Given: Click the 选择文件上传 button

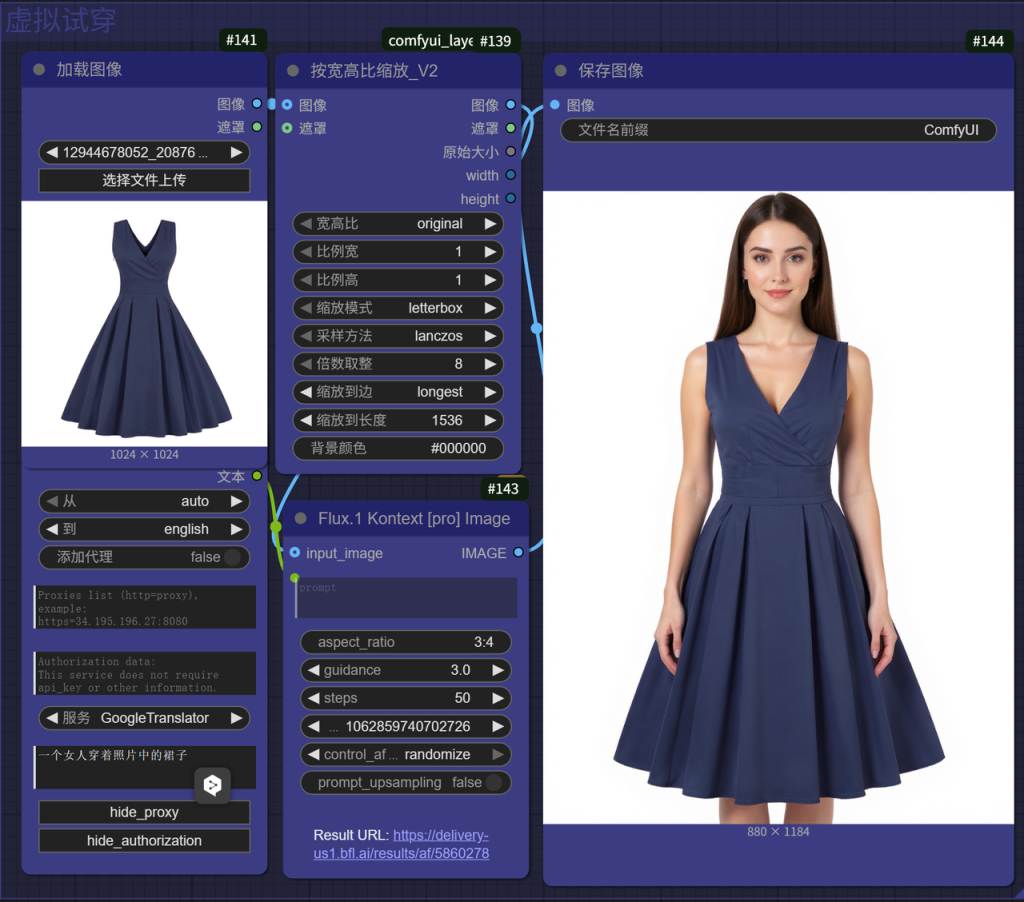Looking at the screenshot, I should (x=144, y=180).
